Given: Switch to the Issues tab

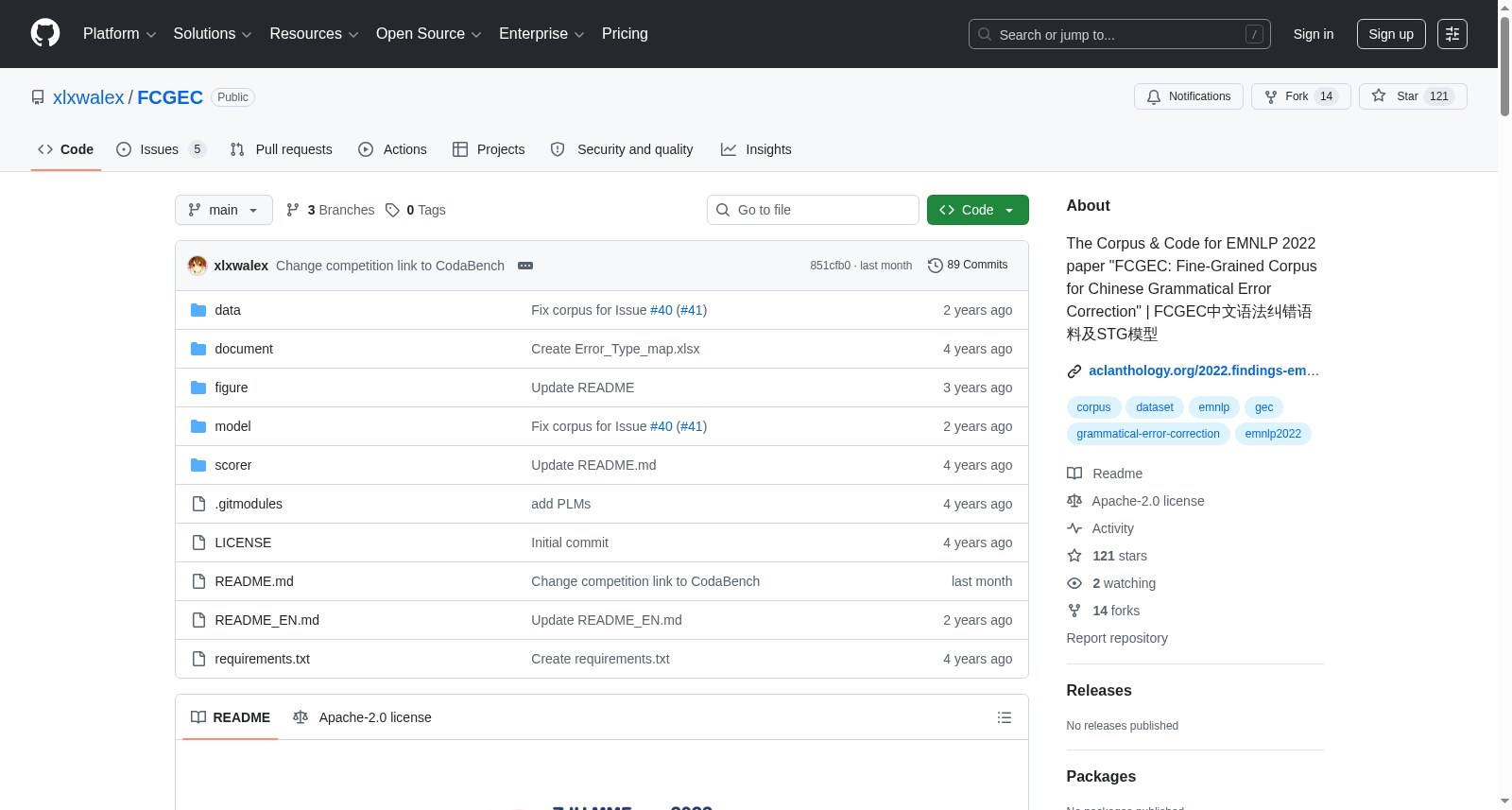Looking at the screenshot, I should pyautogui.click(x=161, y=149).
